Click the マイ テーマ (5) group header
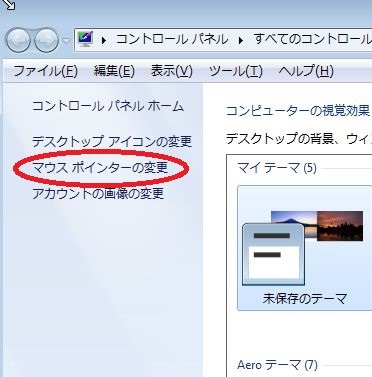 point(277,168)
